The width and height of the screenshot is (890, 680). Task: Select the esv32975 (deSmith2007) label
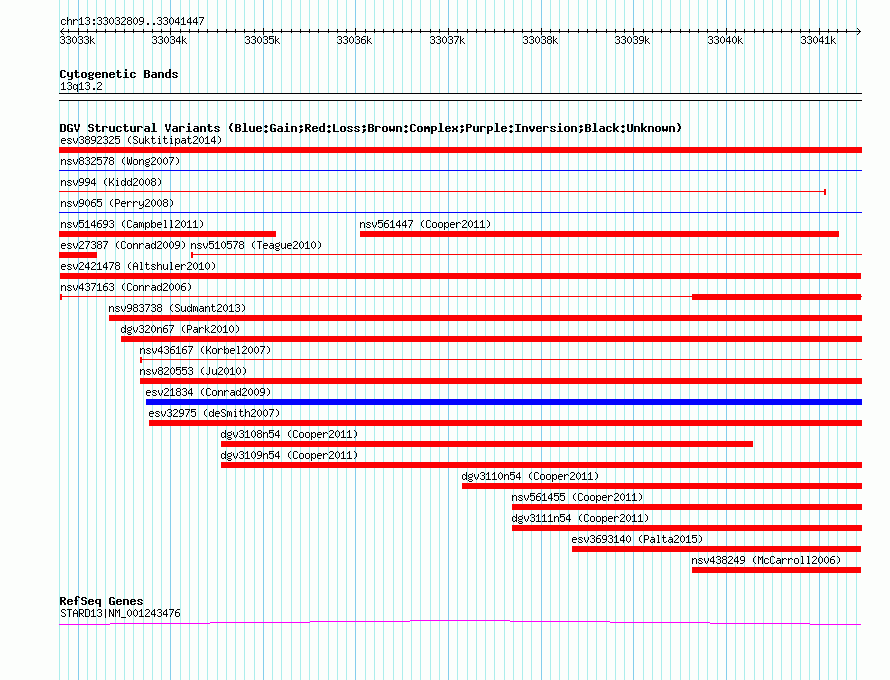tap(214, 413)
